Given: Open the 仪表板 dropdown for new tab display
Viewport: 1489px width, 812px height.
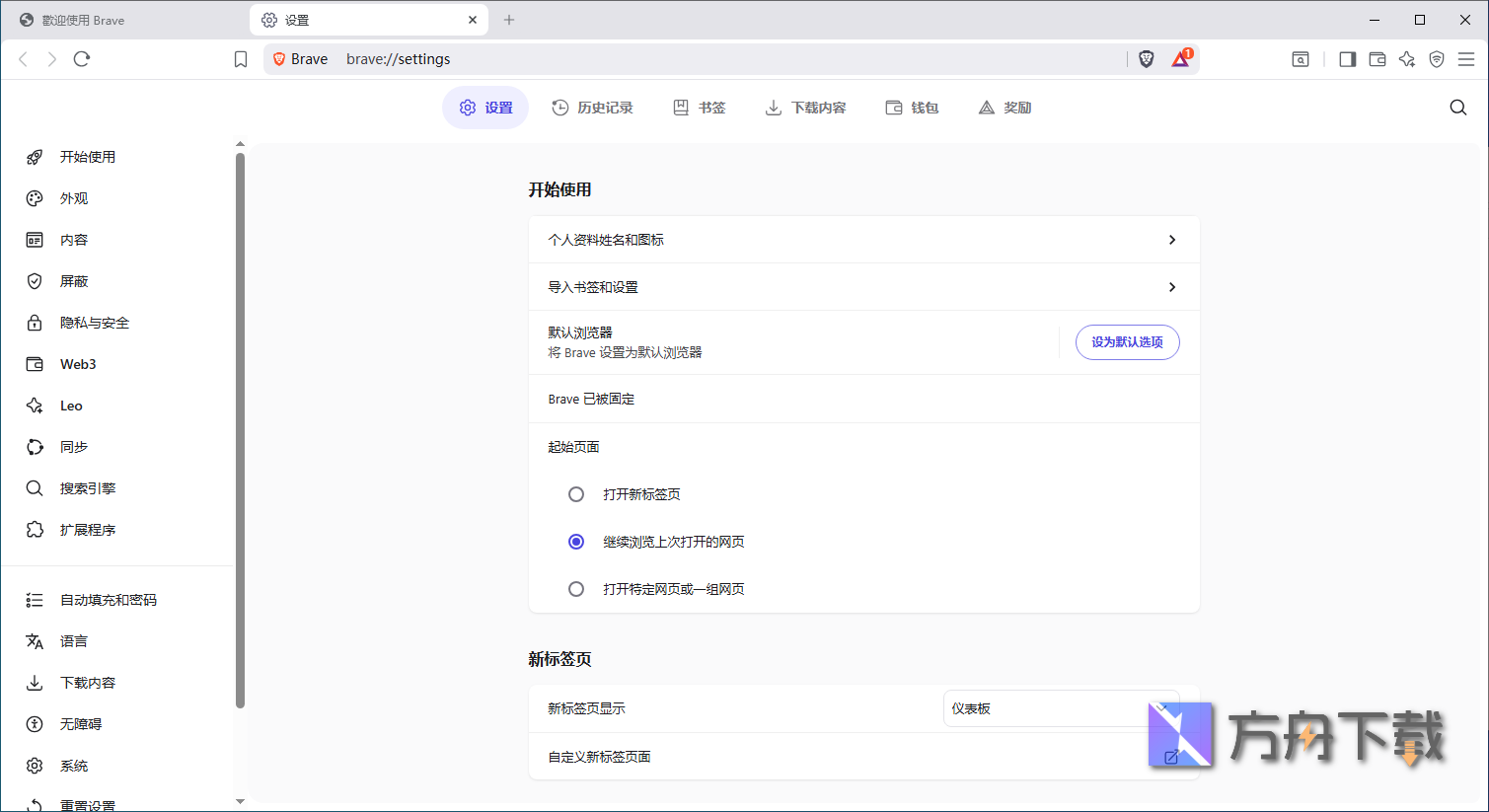Looking at the screenshot, I should (1061, 707).
